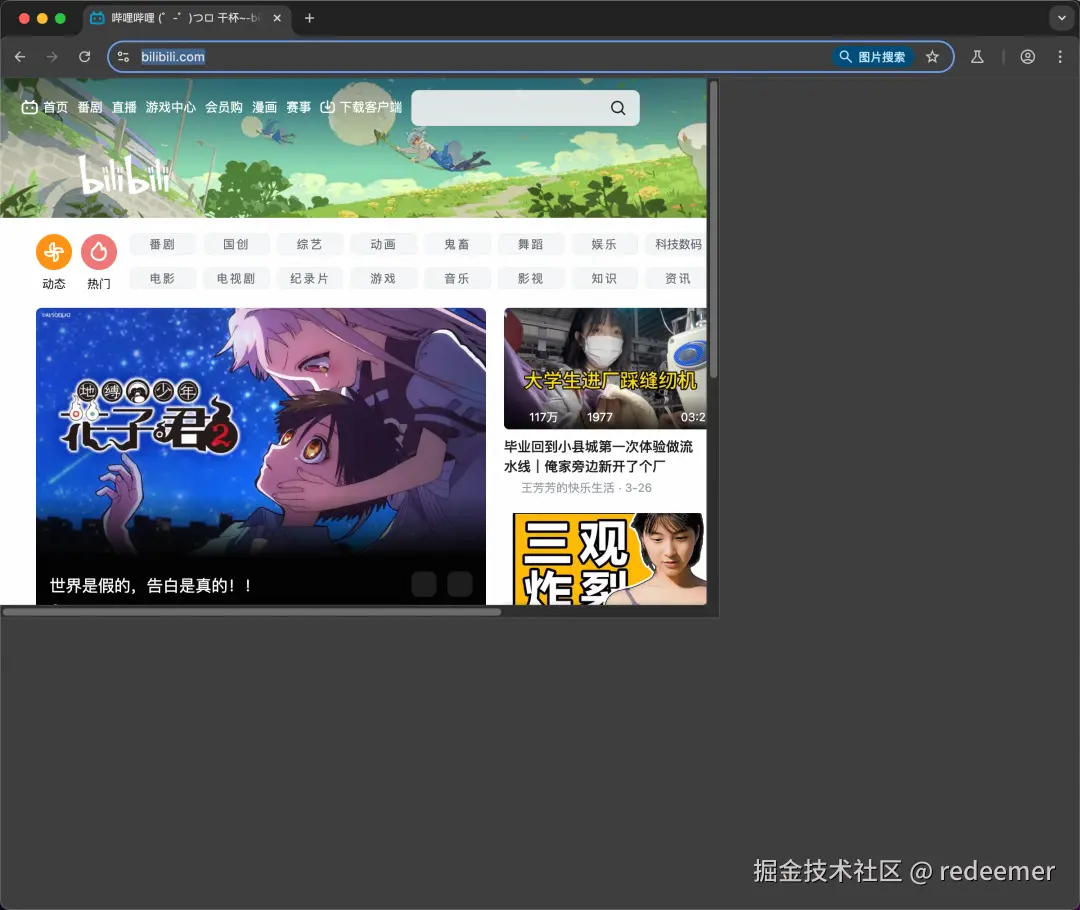Open the Chrome three-dot menu

coord(1060,57)
